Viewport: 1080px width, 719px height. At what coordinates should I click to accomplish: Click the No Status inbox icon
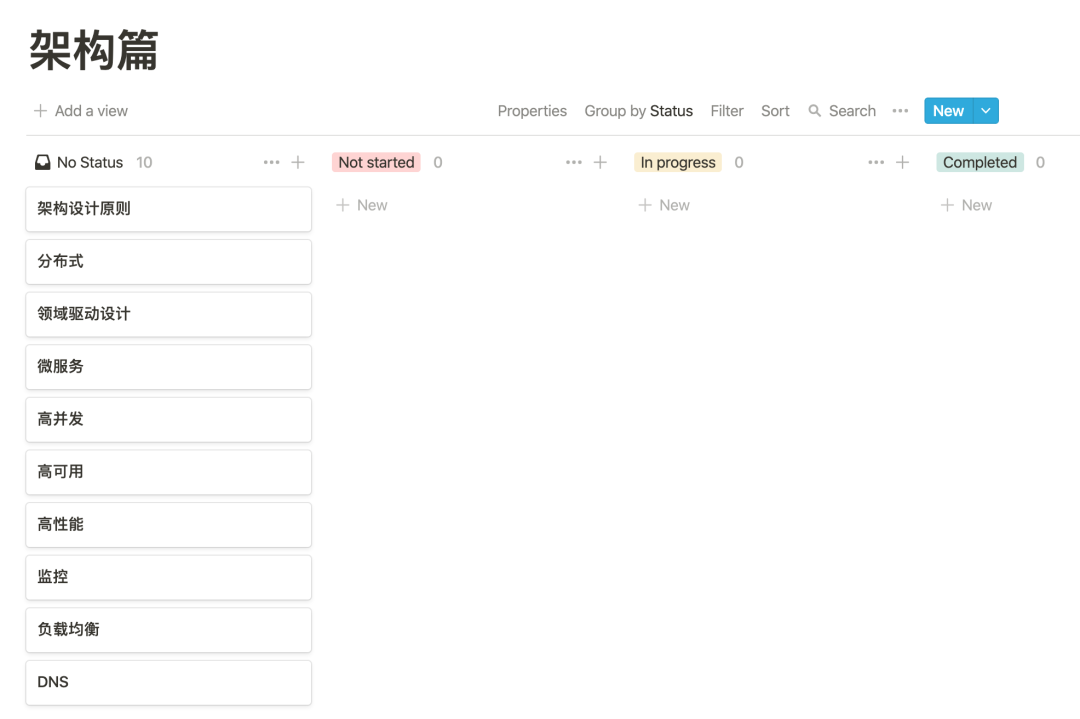[x=43, y=163]
